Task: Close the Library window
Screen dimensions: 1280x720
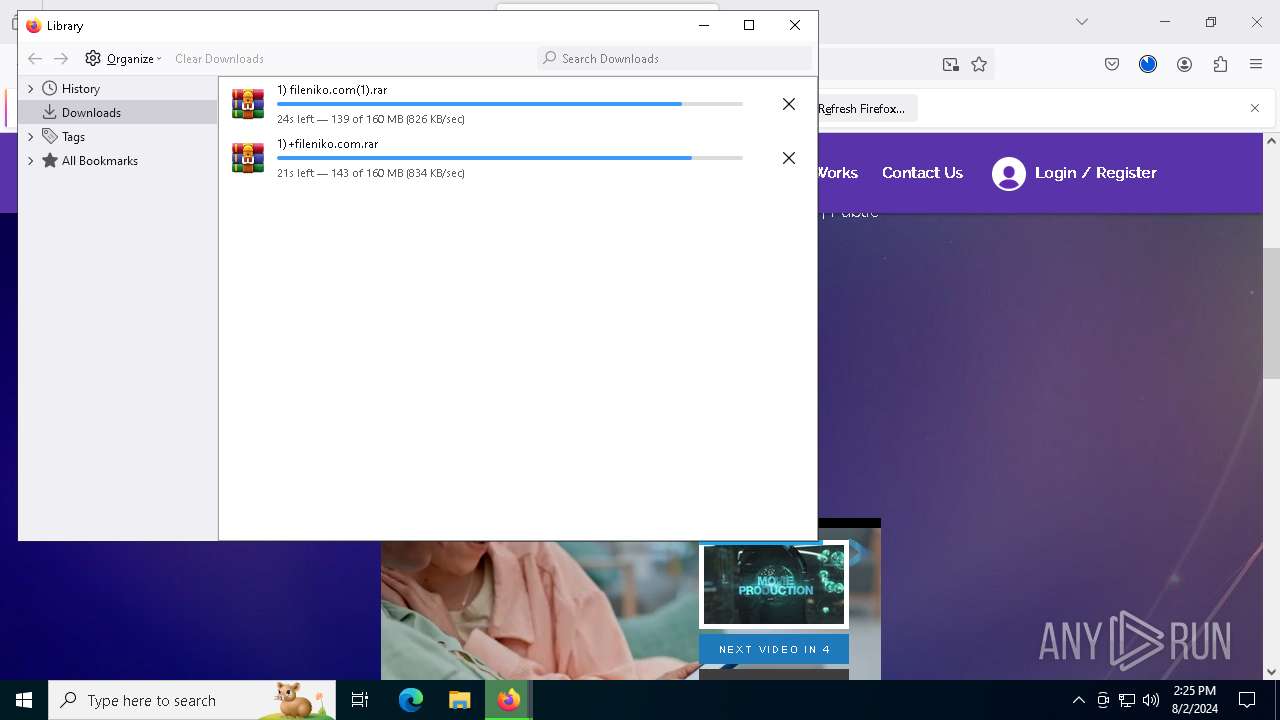Action: 795,25
